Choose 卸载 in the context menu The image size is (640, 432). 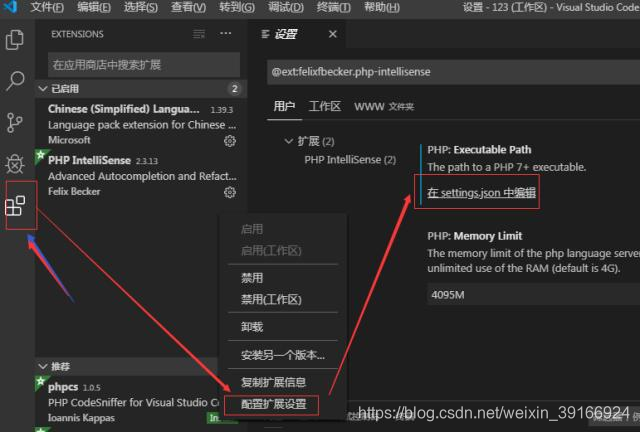click(252, 327)
